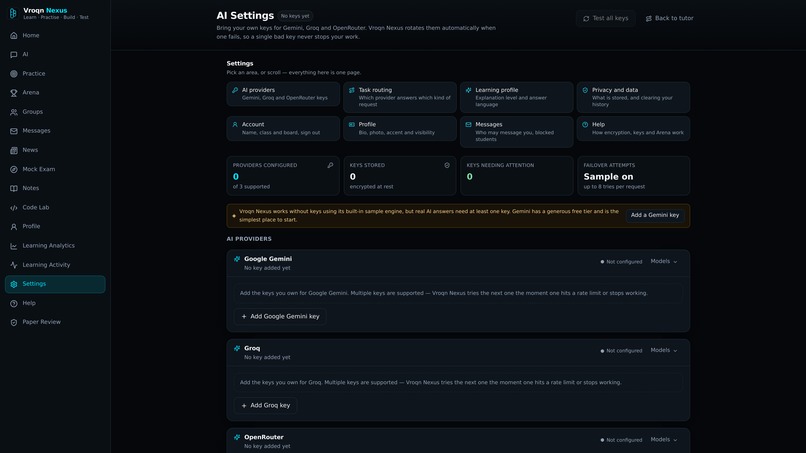Click the Help question icon in sidebar
This screenshot has height=453, width=806.
tap(14, 303)
